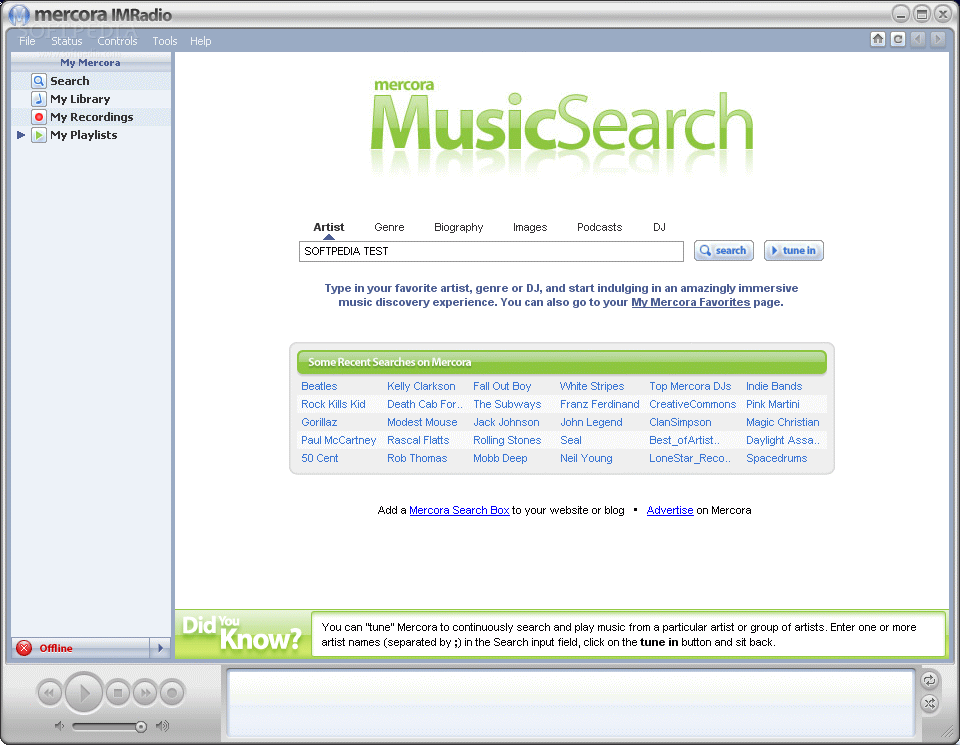Viewport: 960px width, 745px height.
Task: Click the My Mercora panel header
Action: 91,62
